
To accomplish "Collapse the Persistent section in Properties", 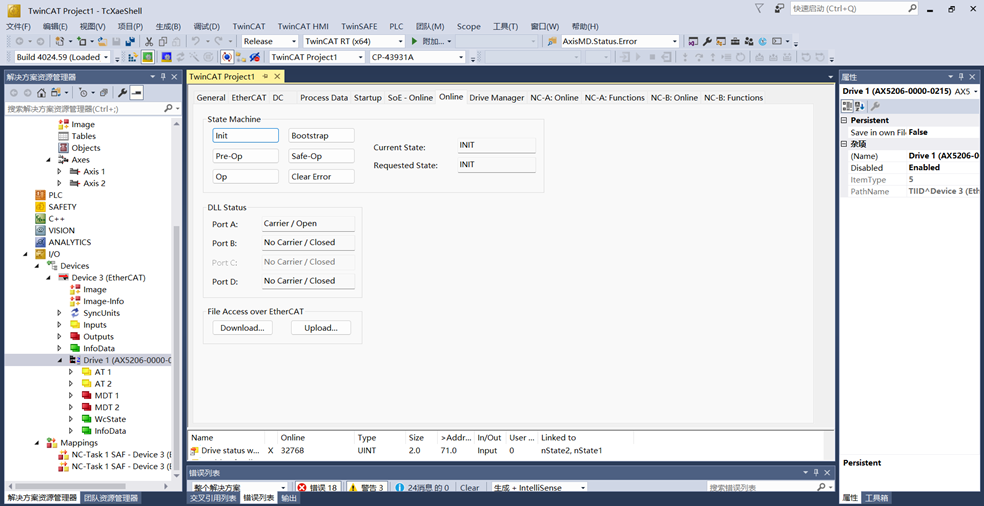I will 845,120.
